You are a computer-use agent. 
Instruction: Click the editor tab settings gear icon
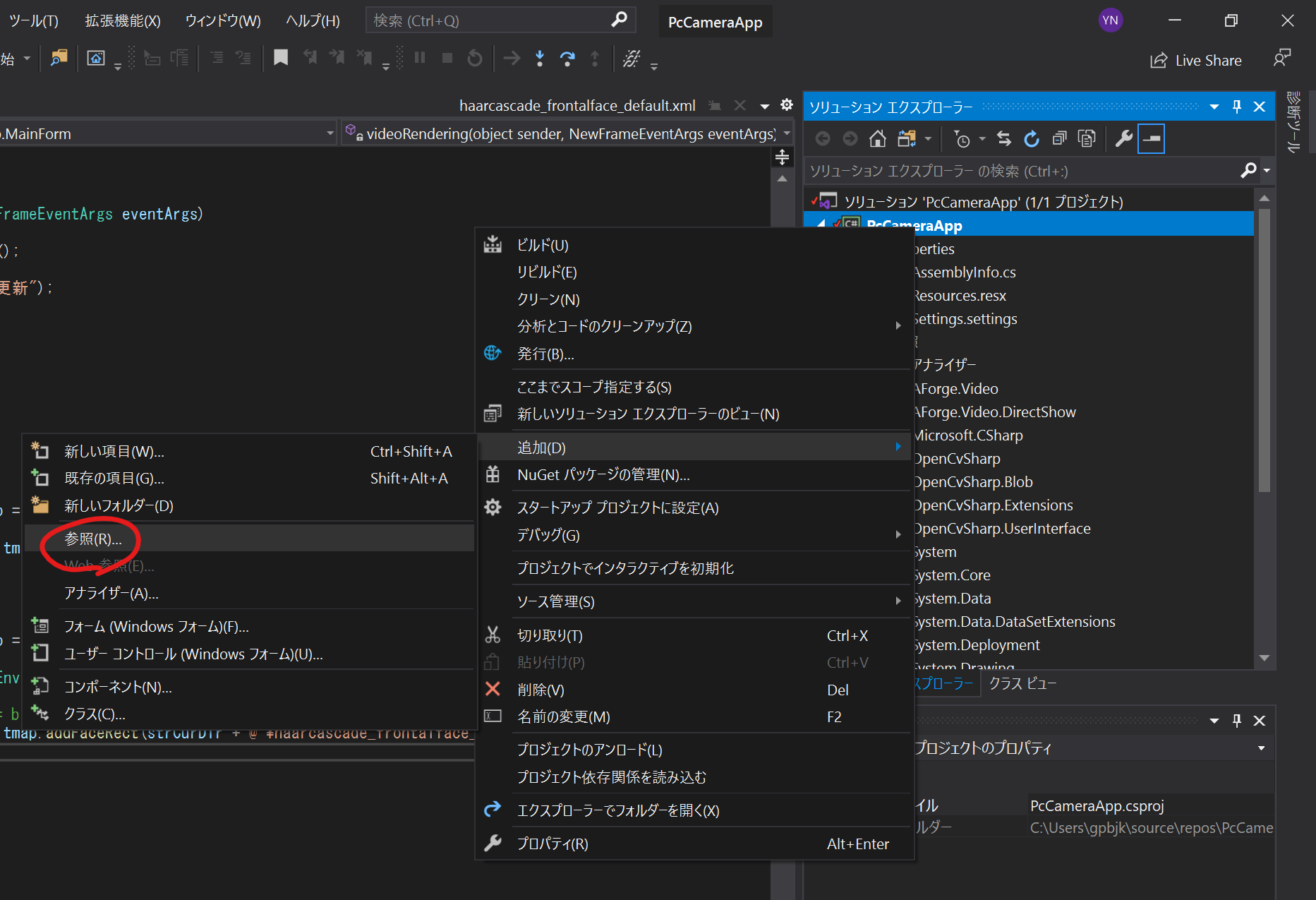(787, 105)
